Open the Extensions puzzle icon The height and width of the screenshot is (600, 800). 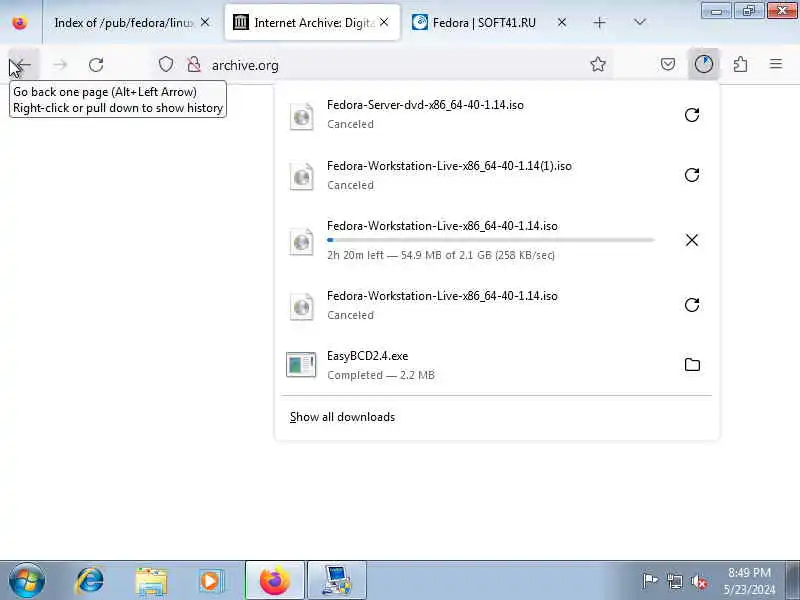(x=740, y=64)
